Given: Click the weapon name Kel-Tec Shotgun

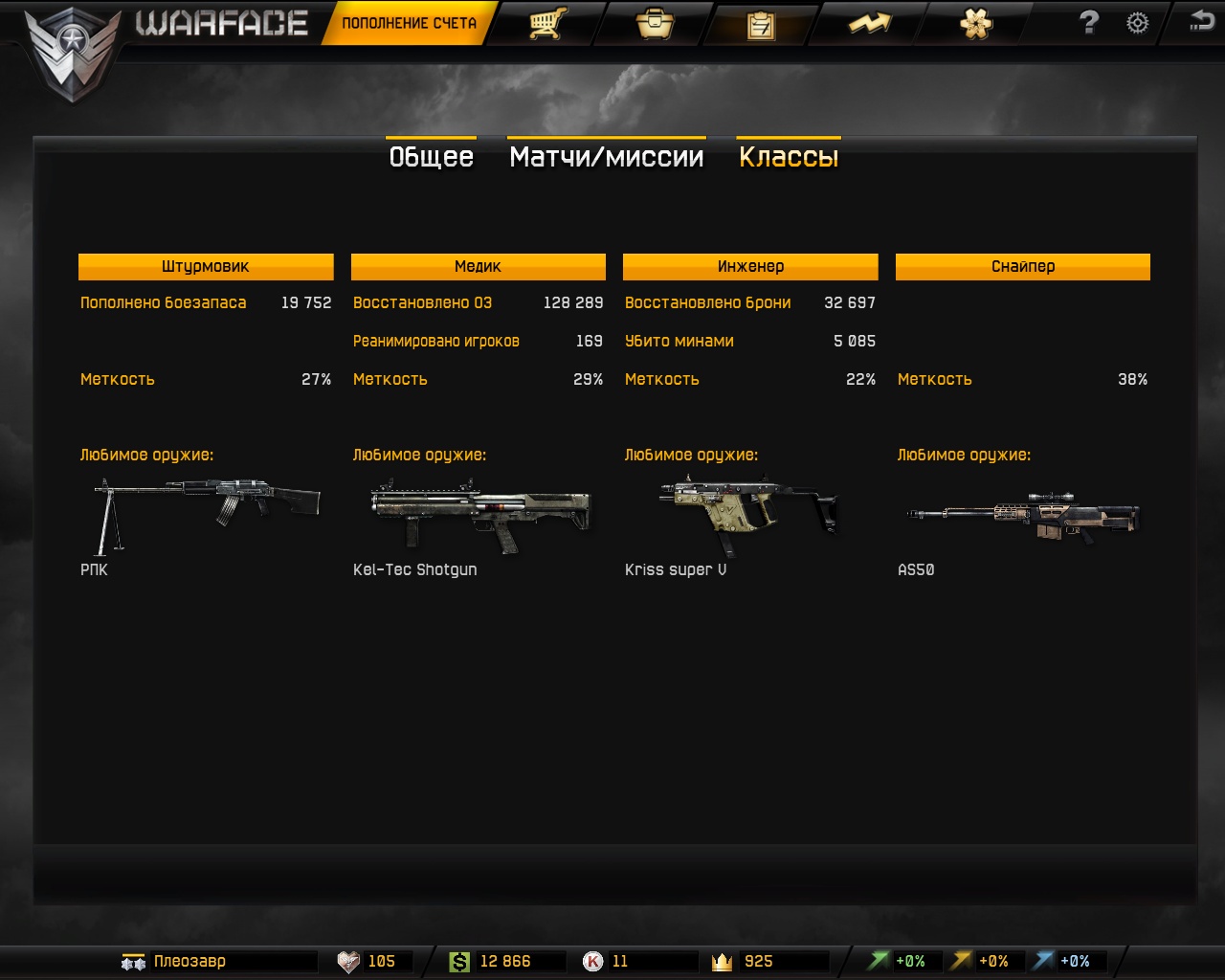Looking at the screenshot, I should (415, 569).
